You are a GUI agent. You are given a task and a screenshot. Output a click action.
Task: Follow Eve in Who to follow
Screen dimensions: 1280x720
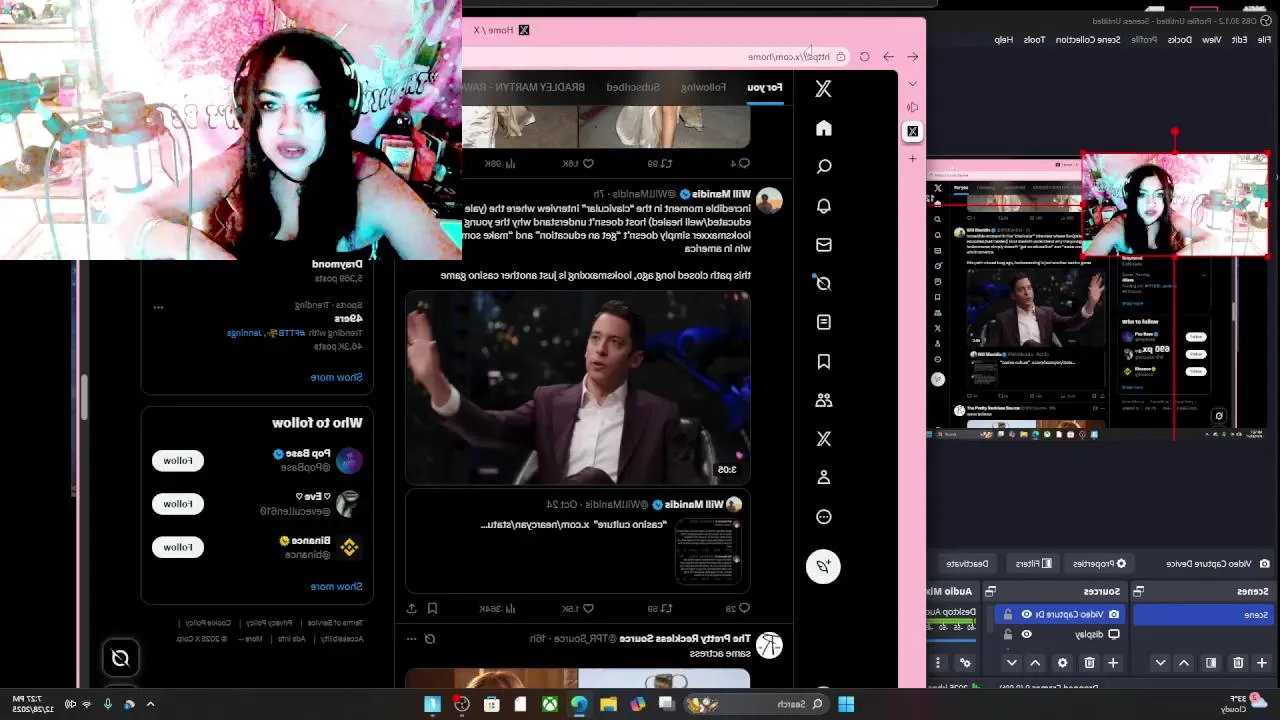[x=178, y=504]
